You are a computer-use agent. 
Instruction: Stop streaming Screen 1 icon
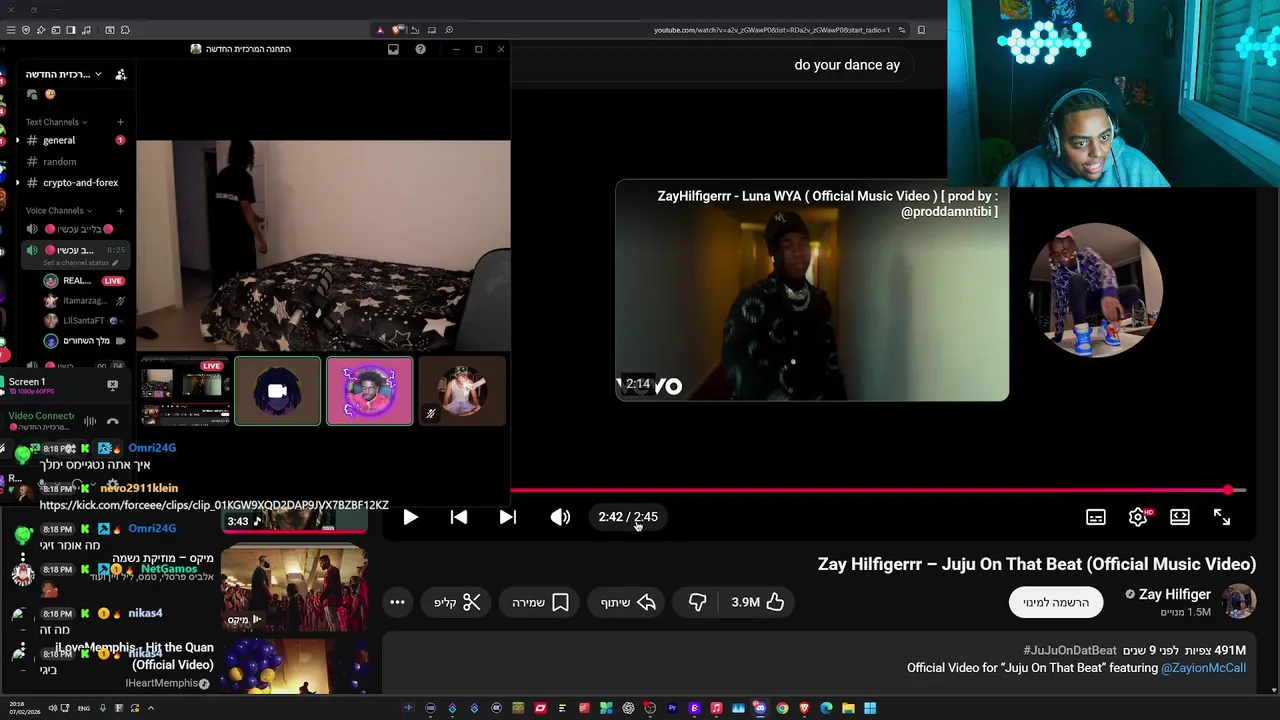[112, 385]
